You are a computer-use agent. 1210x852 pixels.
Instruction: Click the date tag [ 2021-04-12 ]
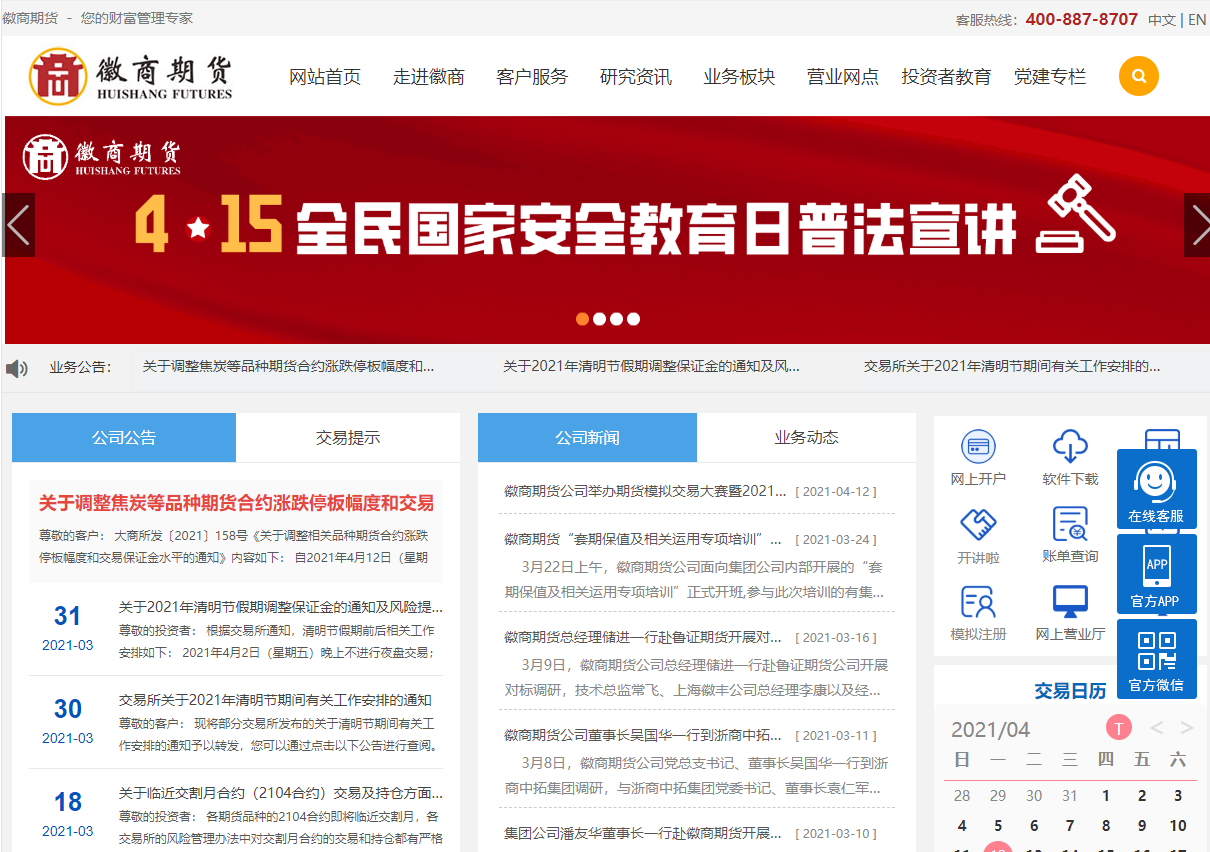coord(835,492)
